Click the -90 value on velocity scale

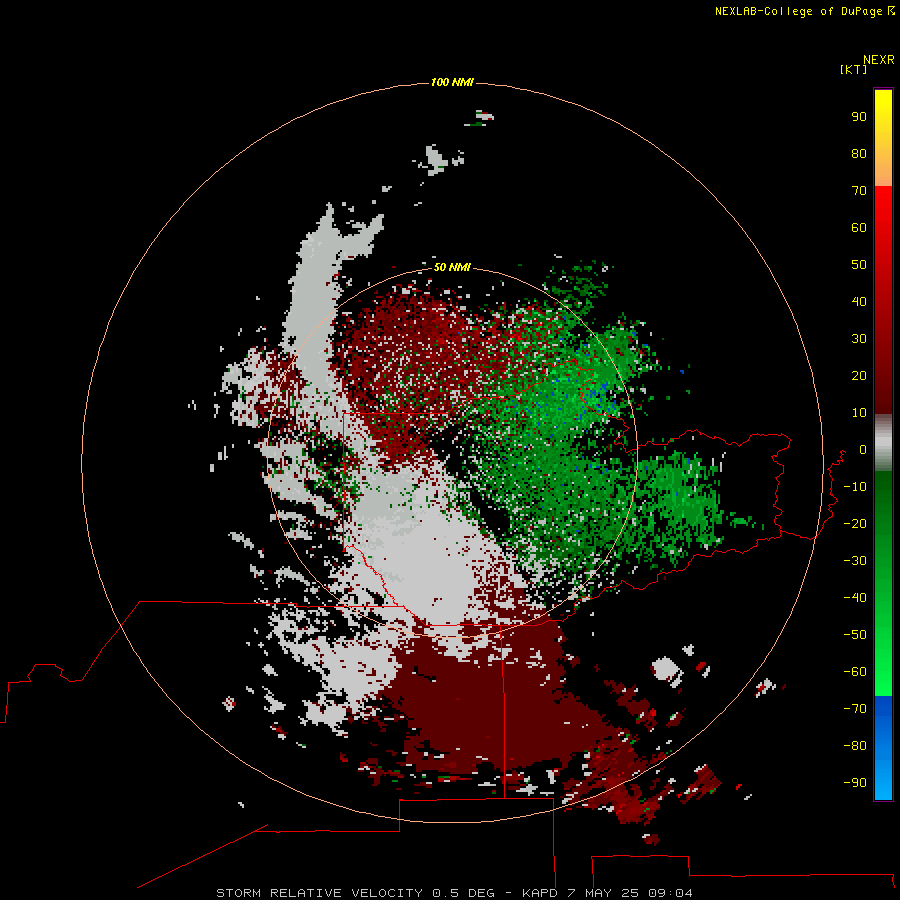tap(855, 782)
